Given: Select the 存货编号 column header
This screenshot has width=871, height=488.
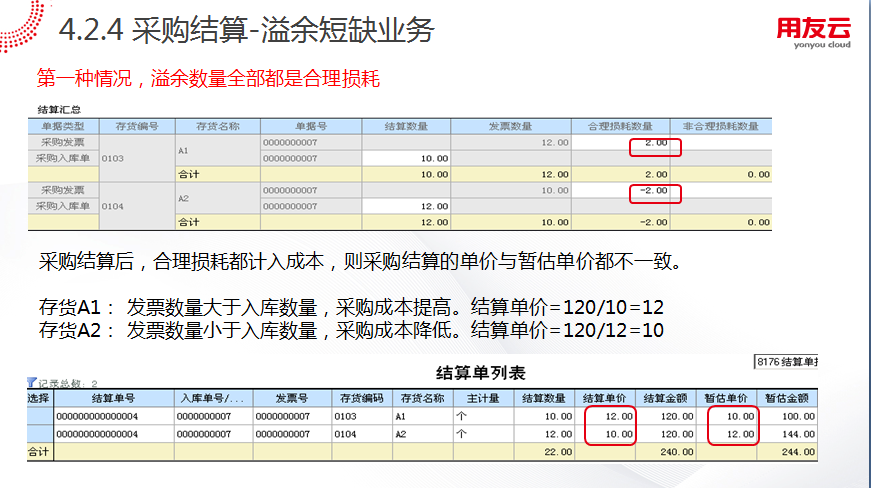Looking at the screenshot, I should [137, 126].
